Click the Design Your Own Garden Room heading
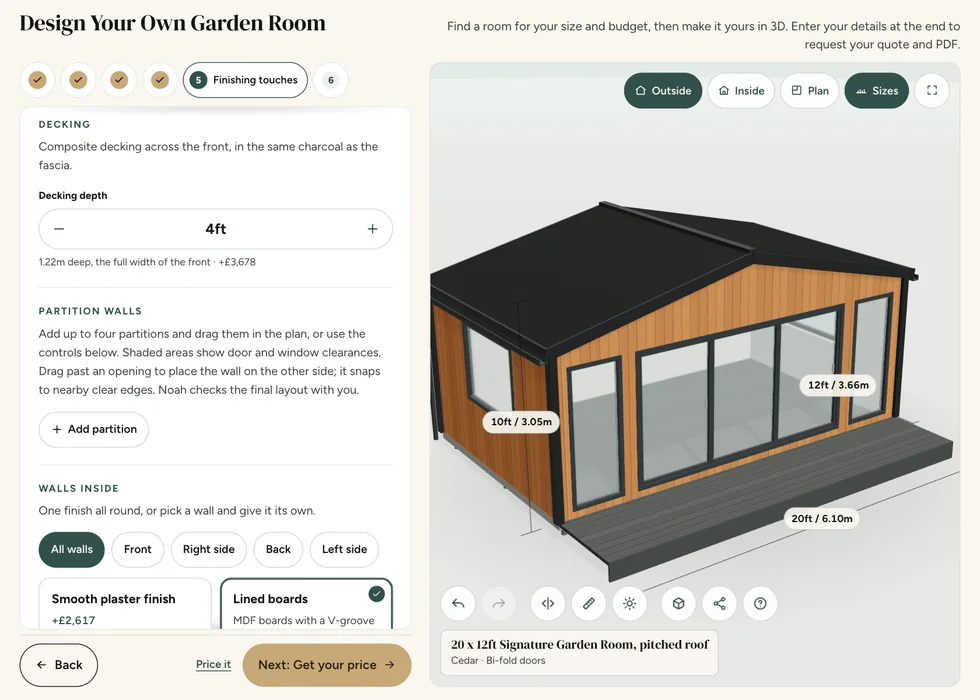 (172, 23)
